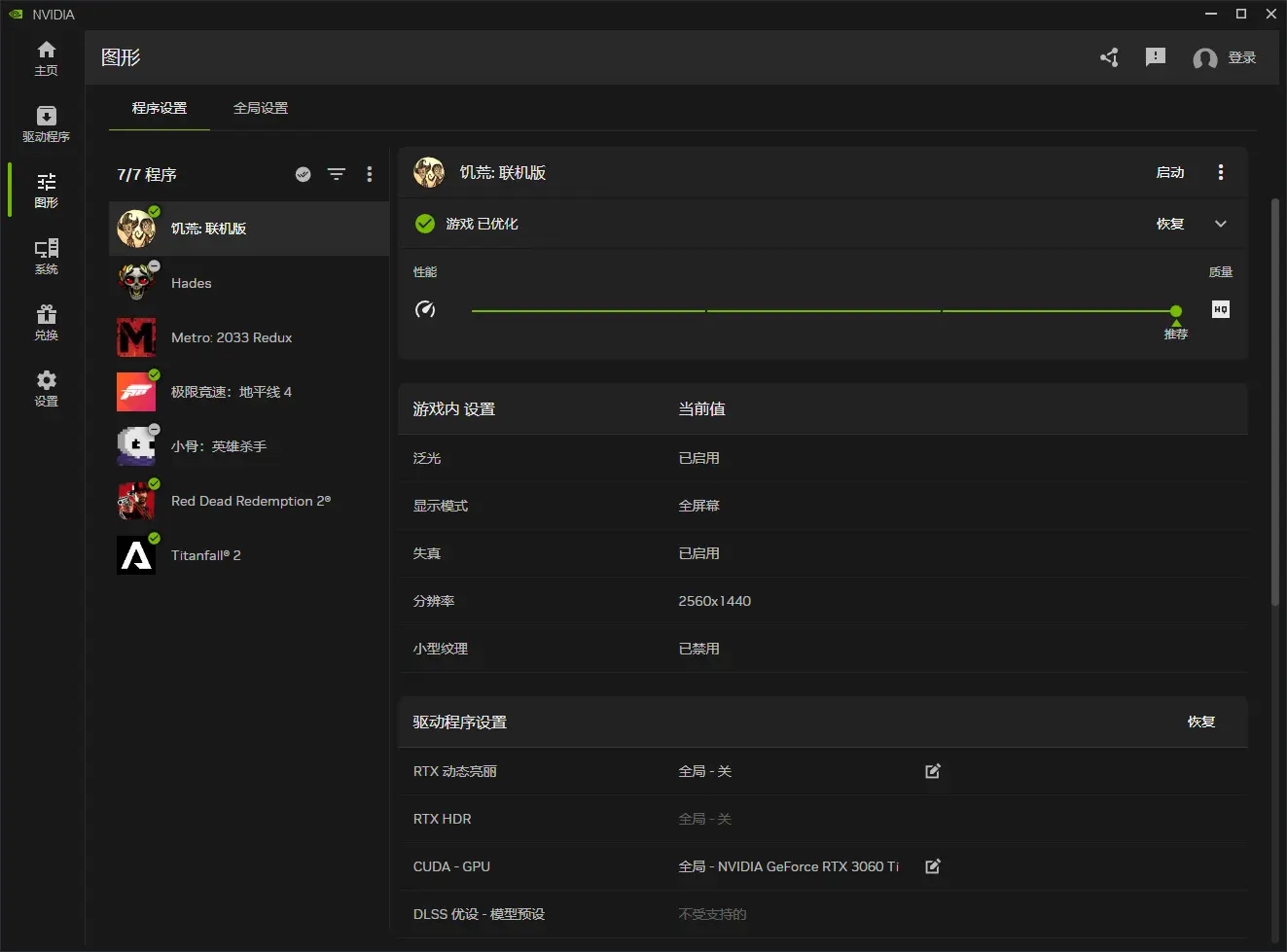Click the 小型纹理 setting row
Image resolution: width=1287 pixels, height=952 pixels.
(823, 649)
